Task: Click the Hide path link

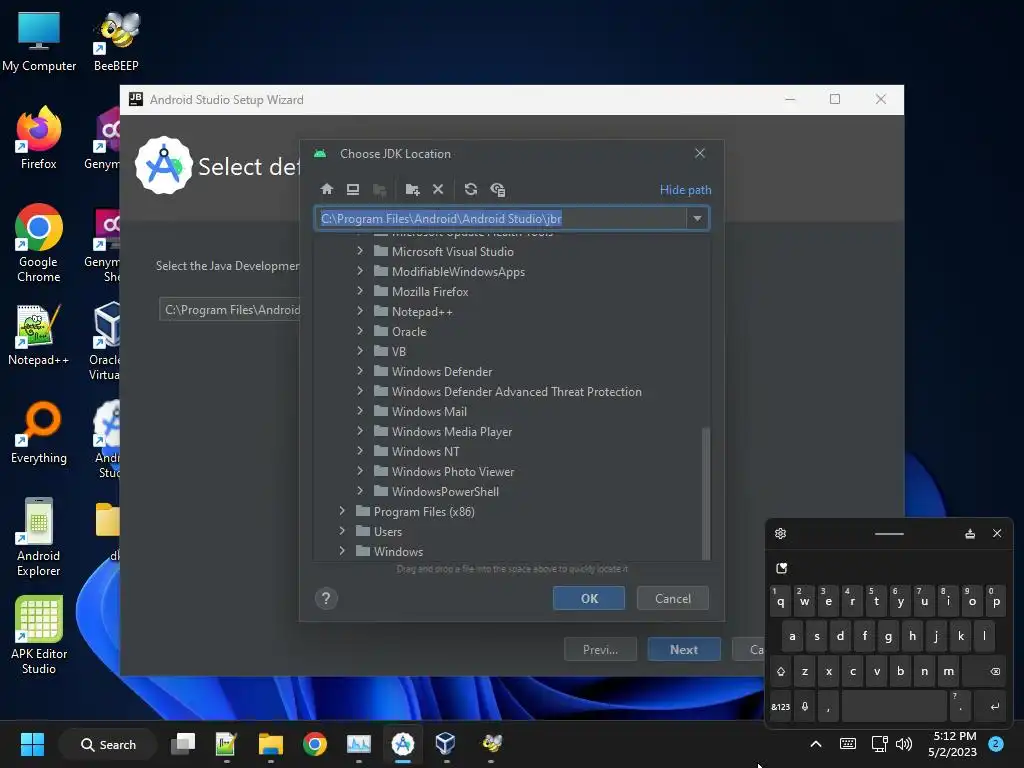Action: tap(685, 190)
